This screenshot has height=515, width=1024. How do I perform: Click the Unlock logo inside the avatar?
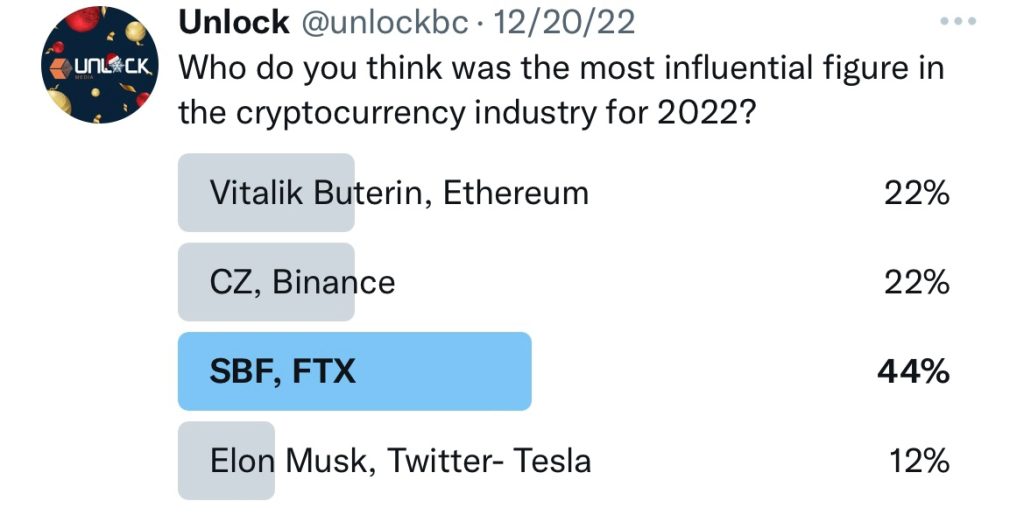click(x=100, y=66)
